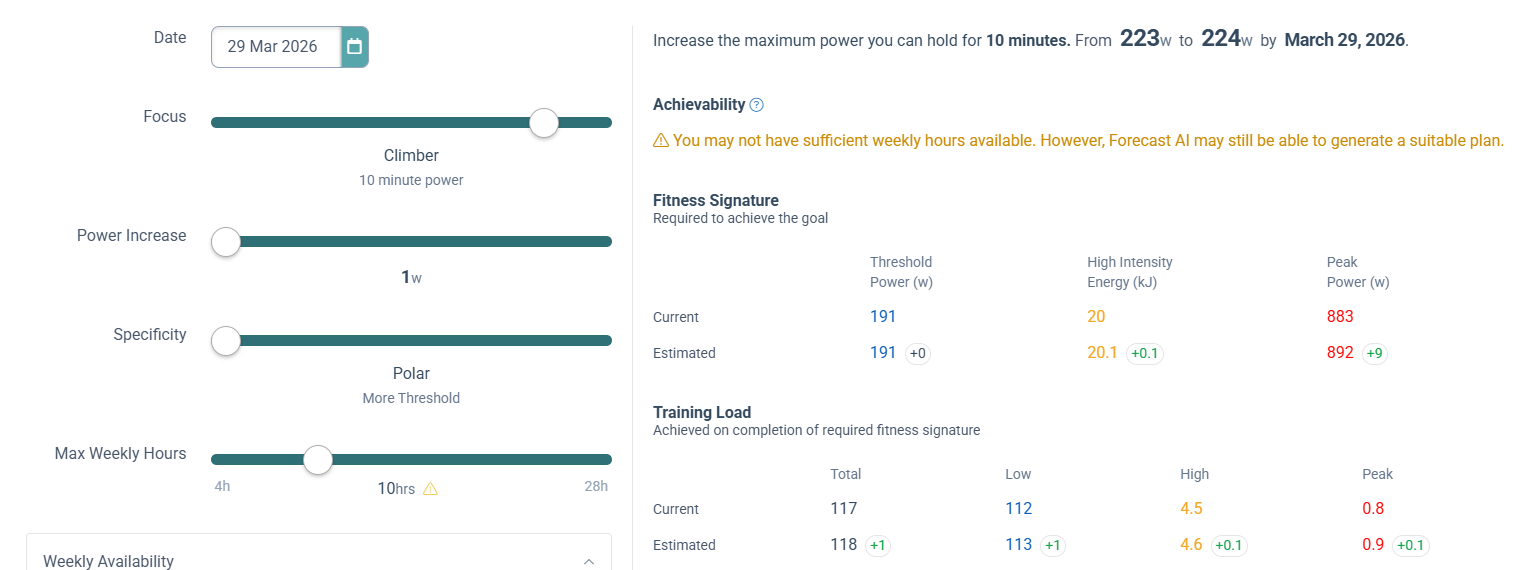This screenshot has height=570, width=1525.
Task: Click the date field showing 29 Mar 2026
Action: click(275, 47)
